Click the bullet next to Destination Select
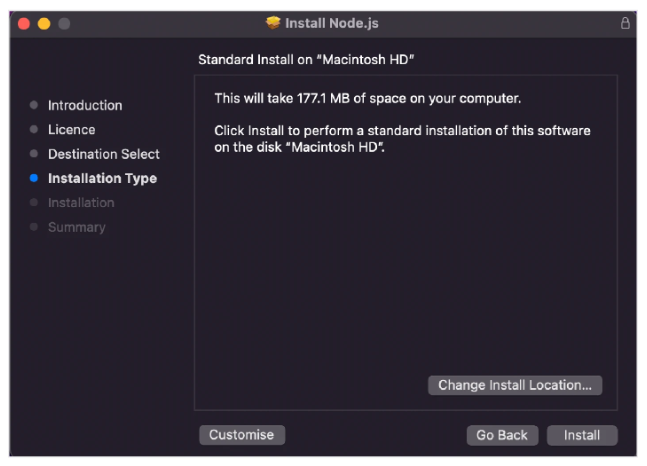This screenshot has width=647, height=466. coord(34,154)
